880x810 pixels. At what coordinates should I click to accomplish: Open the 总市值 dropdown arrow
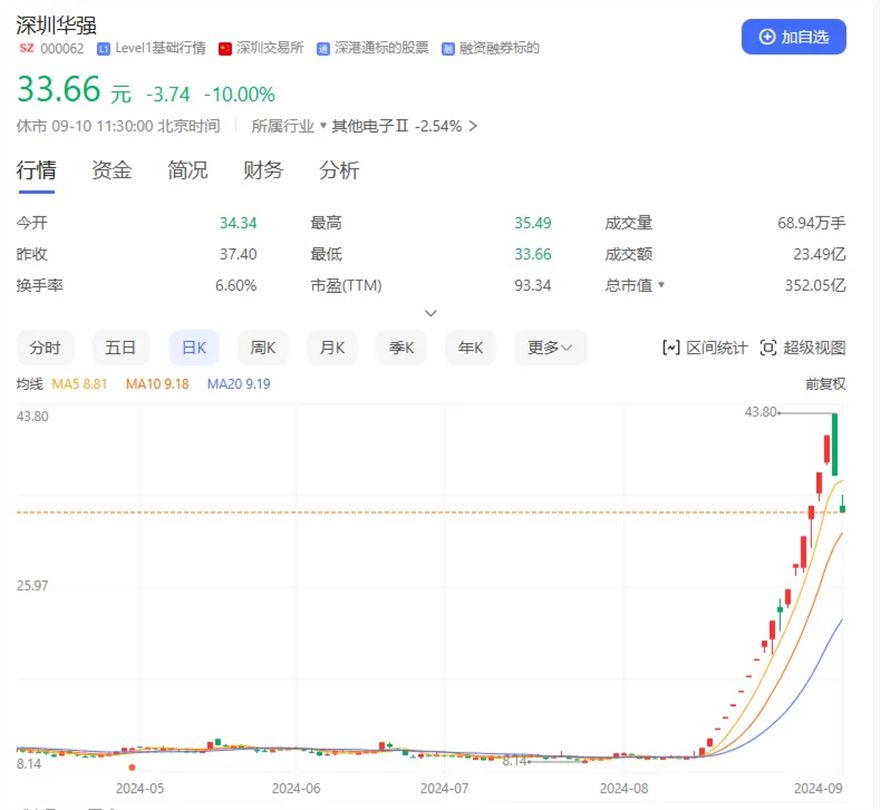tap(661, 286)
